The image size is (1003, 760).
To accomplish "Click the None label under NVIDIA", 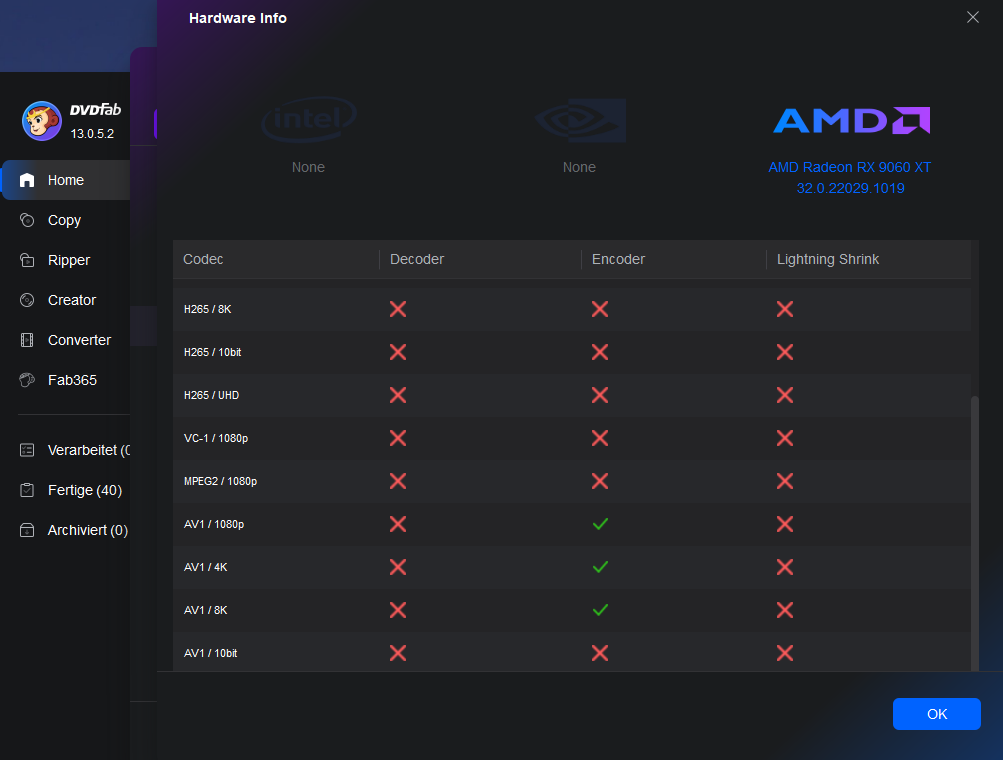I will tap(580, 167).
